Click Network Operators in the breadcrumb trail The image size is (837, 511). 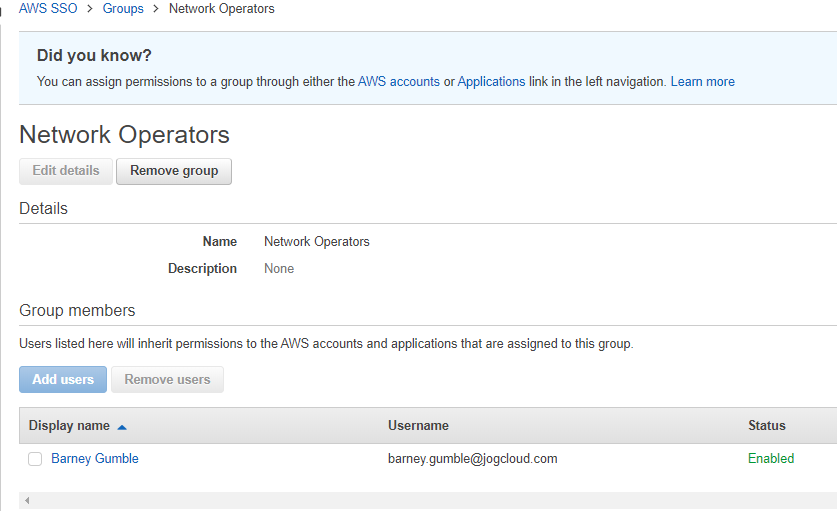click(x=221, y=9)
